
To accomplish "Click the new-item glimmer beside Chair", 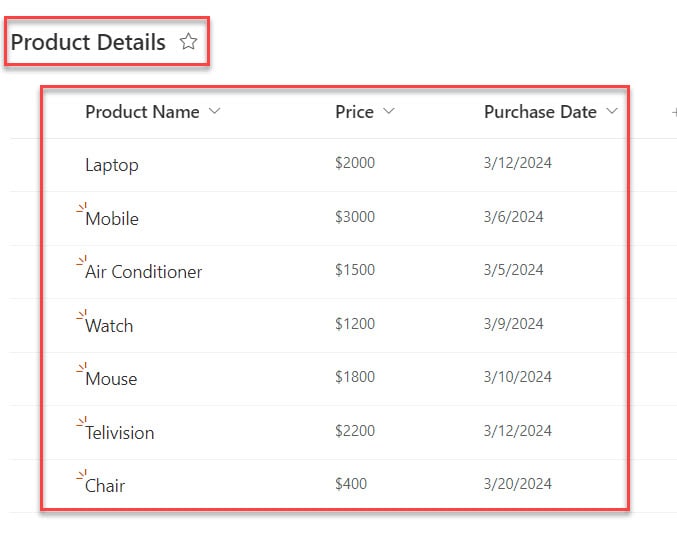I will (82, 475).
